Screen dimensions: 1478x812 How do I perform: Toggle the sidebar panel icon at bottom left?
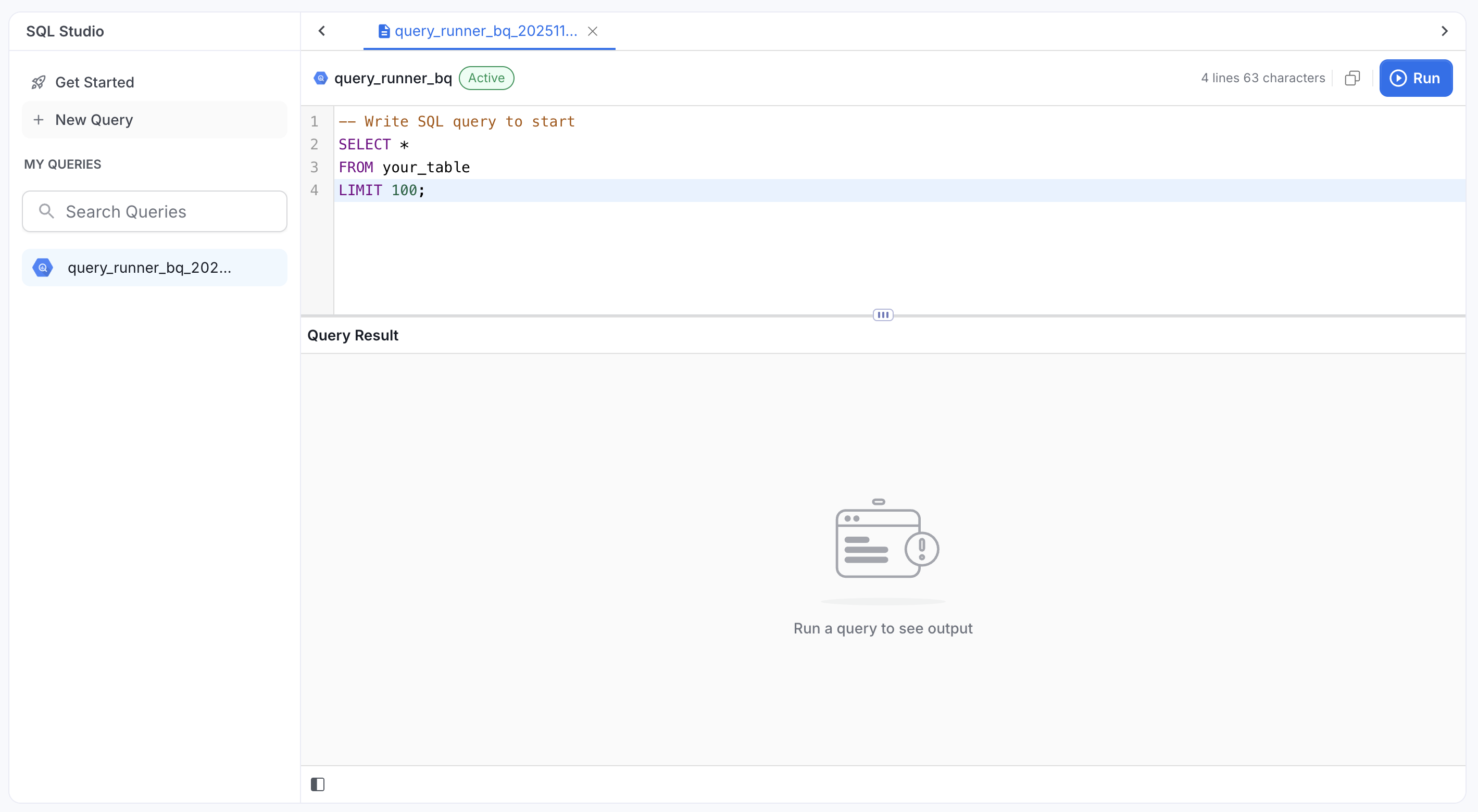[318, 784]
